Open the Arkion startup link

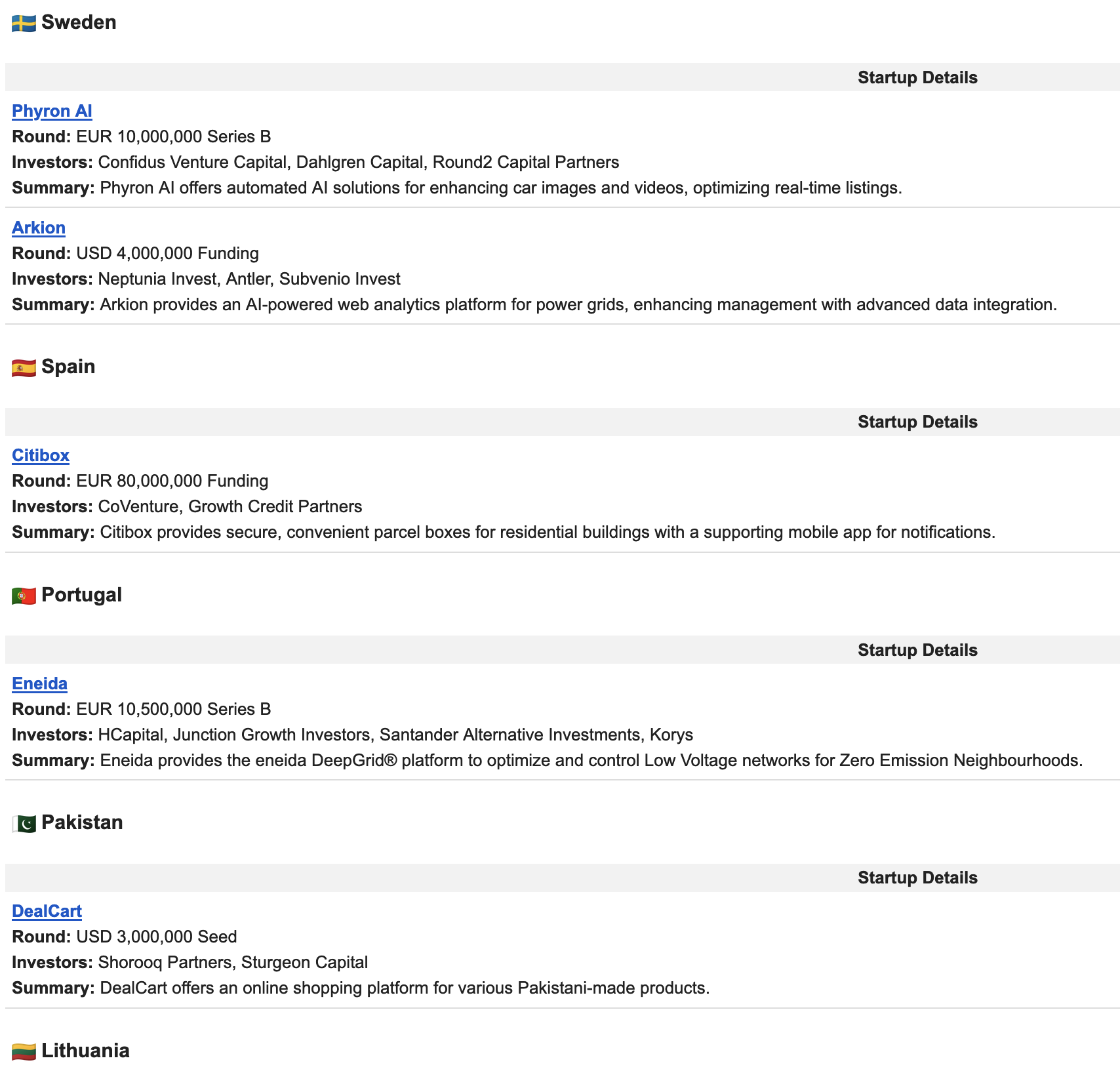tap(39, 228)
